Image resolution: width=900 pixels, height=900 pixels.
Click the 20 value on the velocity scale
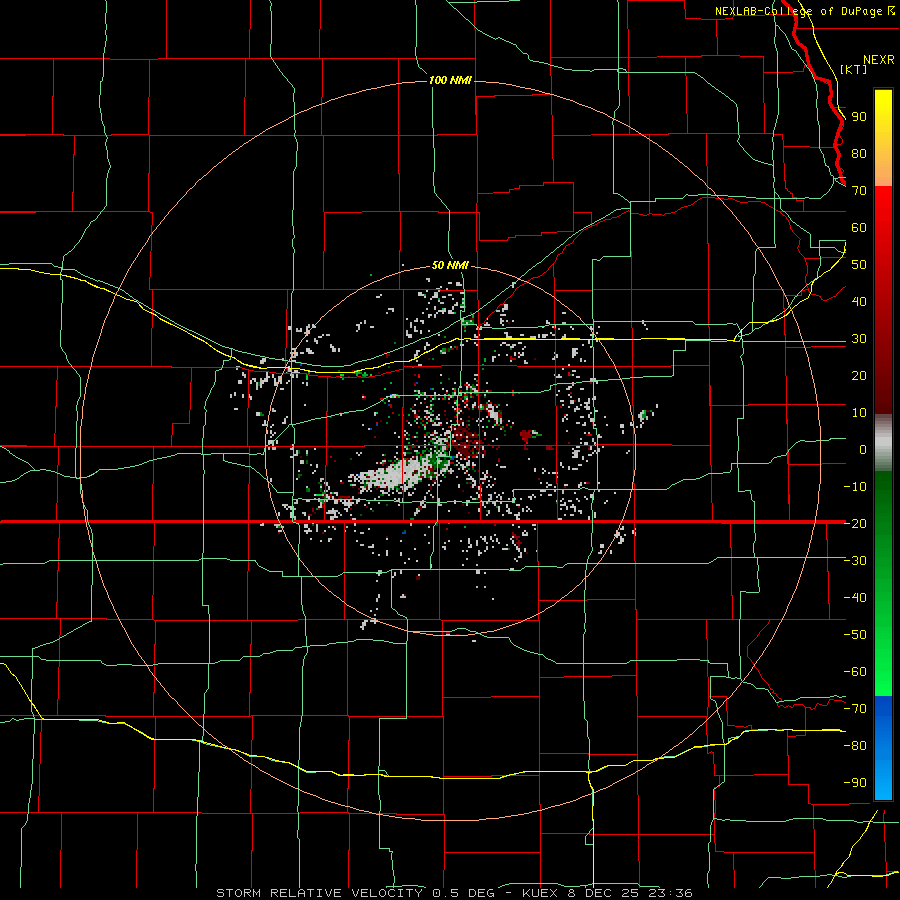859,375
